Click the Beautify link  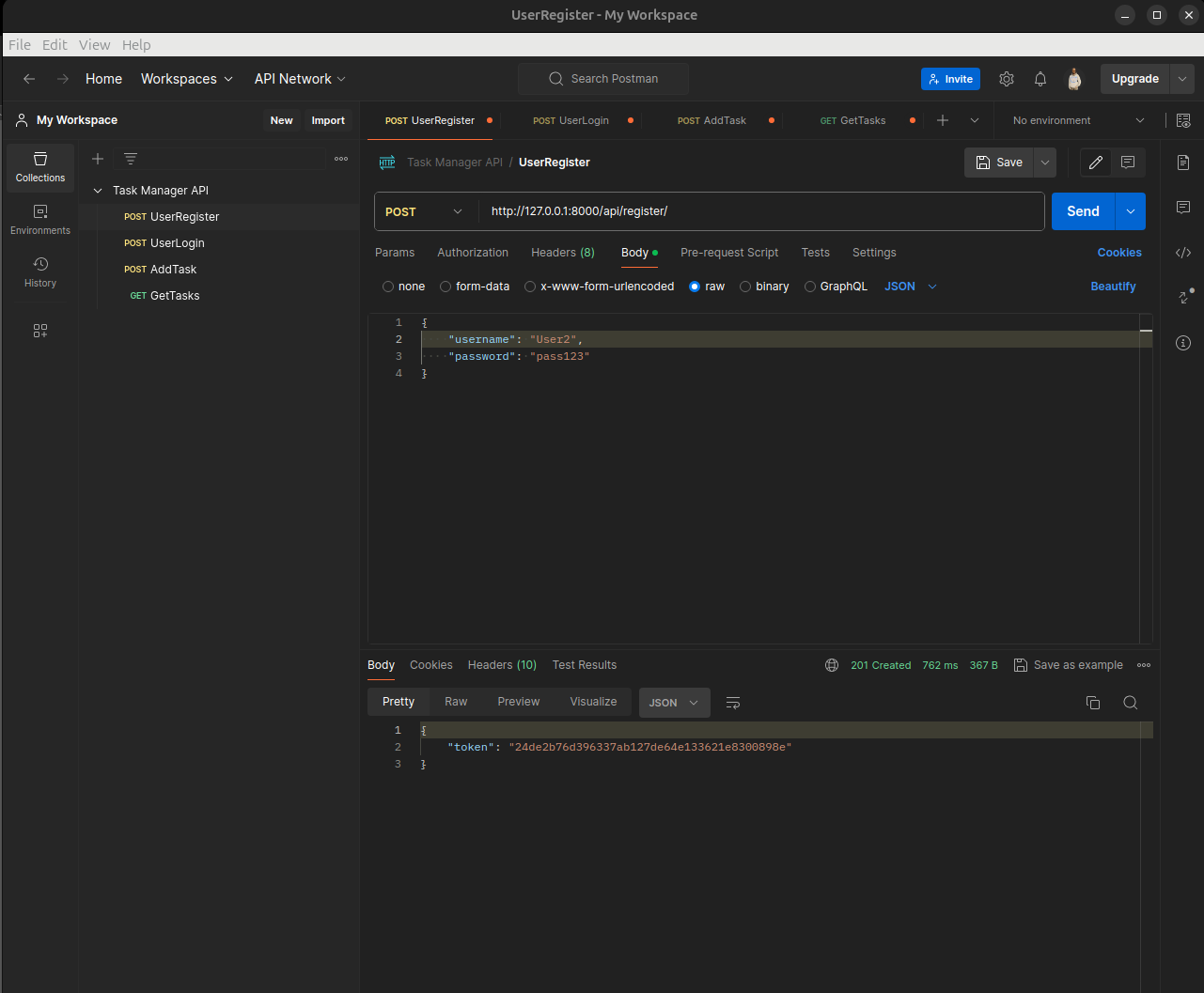click(1113, 287)
